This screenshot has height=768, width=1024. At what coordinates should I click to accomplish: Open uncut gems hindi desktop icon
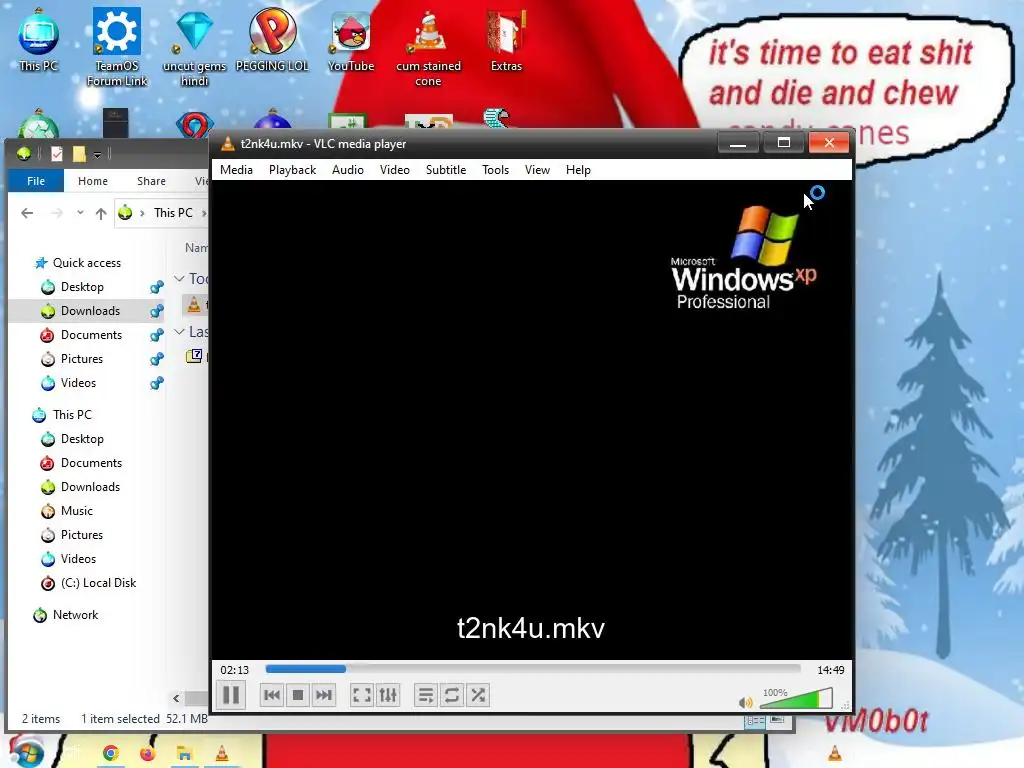click(195, 47)
